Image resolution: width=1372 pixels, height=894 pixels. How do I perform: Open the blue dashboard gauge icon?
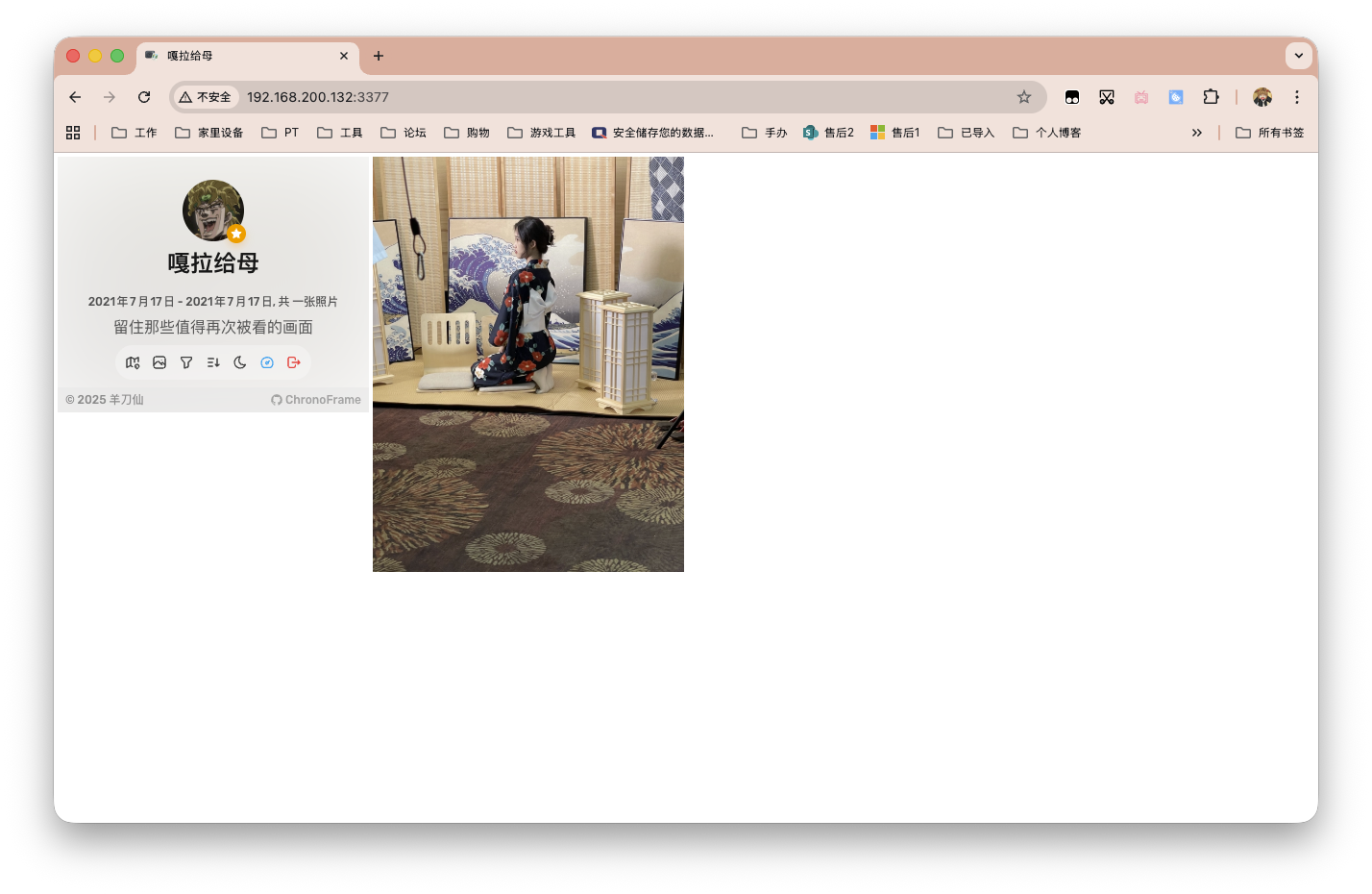tap(267, 362)
